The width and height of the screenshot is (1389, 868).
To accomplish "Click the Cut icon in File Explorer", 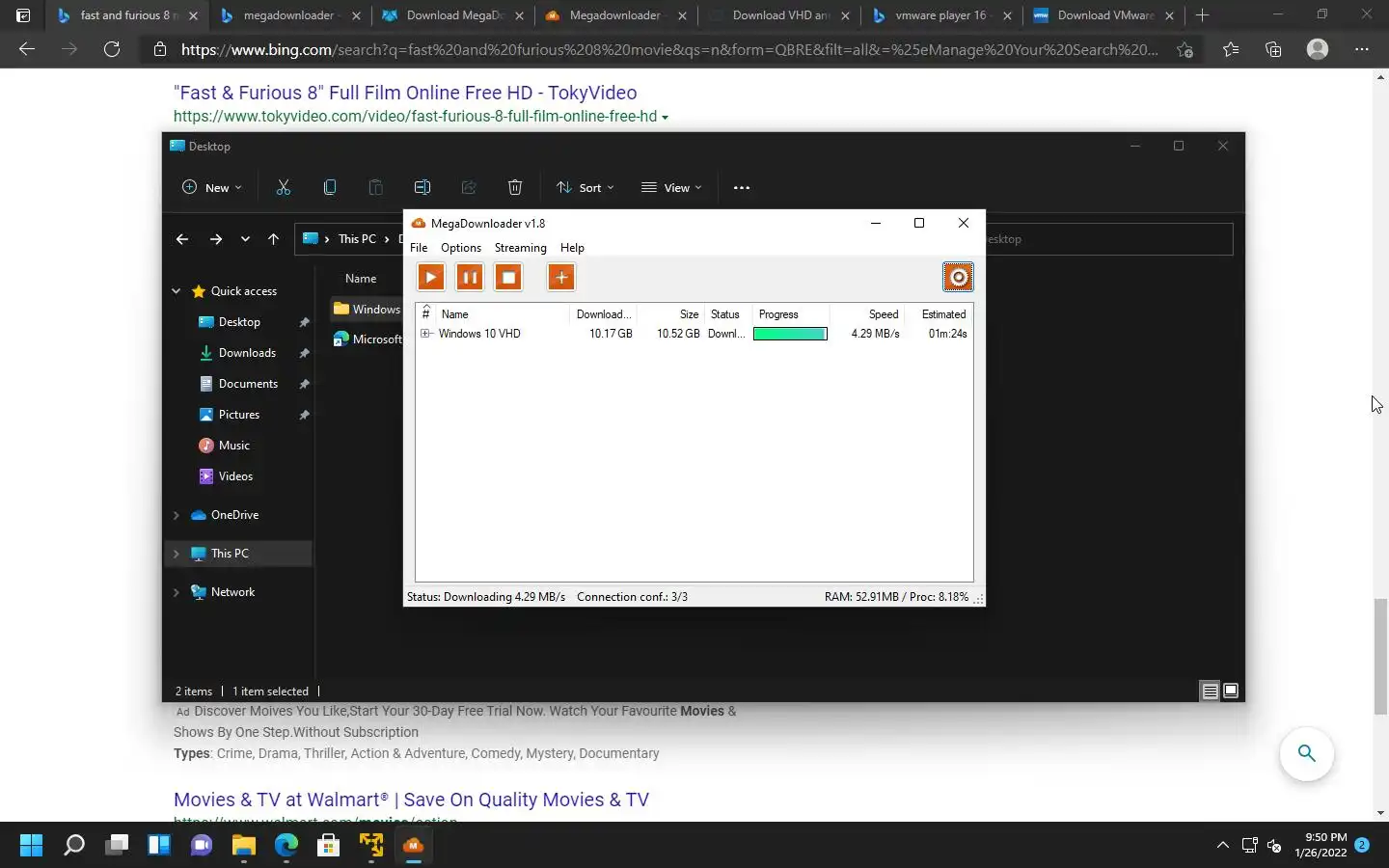I will pyautogui.click(x=284, y=188).
